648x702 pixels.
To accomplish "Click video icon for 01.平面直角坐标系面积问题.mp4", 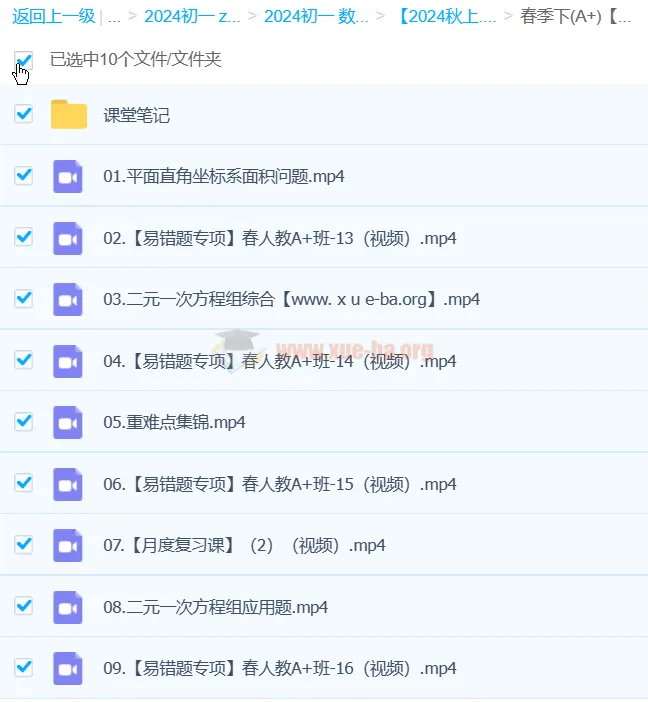I will pyautogui.click(x=68, y=176).
